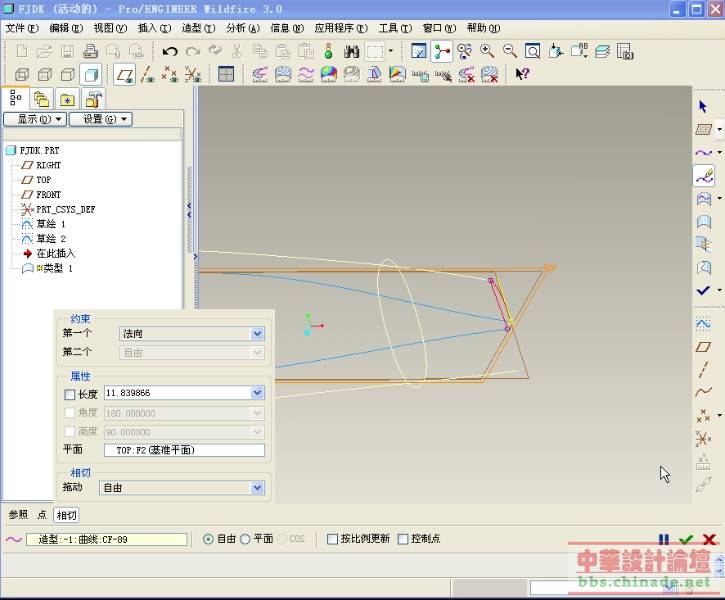Select the 平面 radio button

pos(245,539)
